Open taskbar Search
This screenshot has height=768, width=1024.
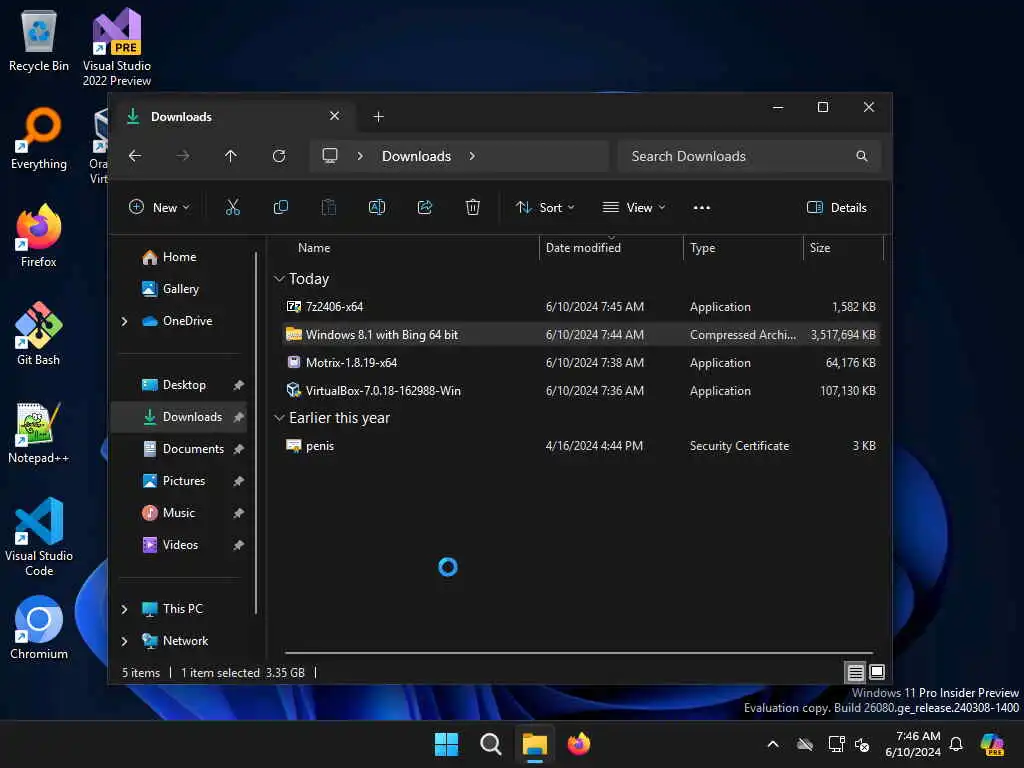coord(490,744)
